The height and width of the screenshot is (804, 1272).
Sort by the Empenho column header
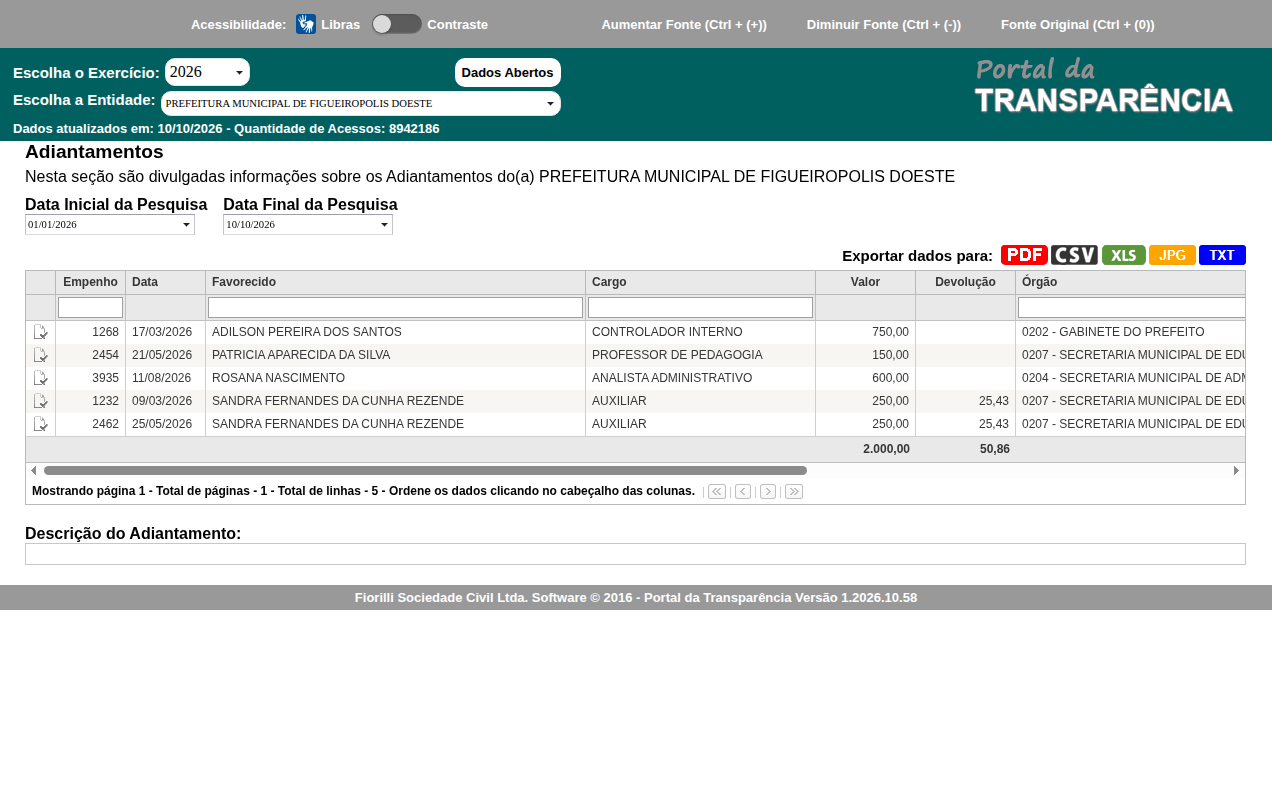point(90,282)
